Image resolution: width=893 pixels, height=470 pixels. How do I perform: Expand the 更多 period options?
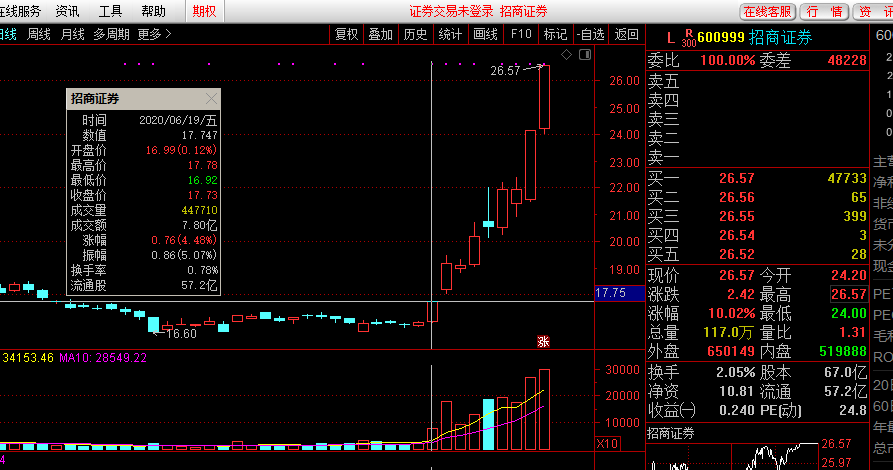tap(154, 34)
